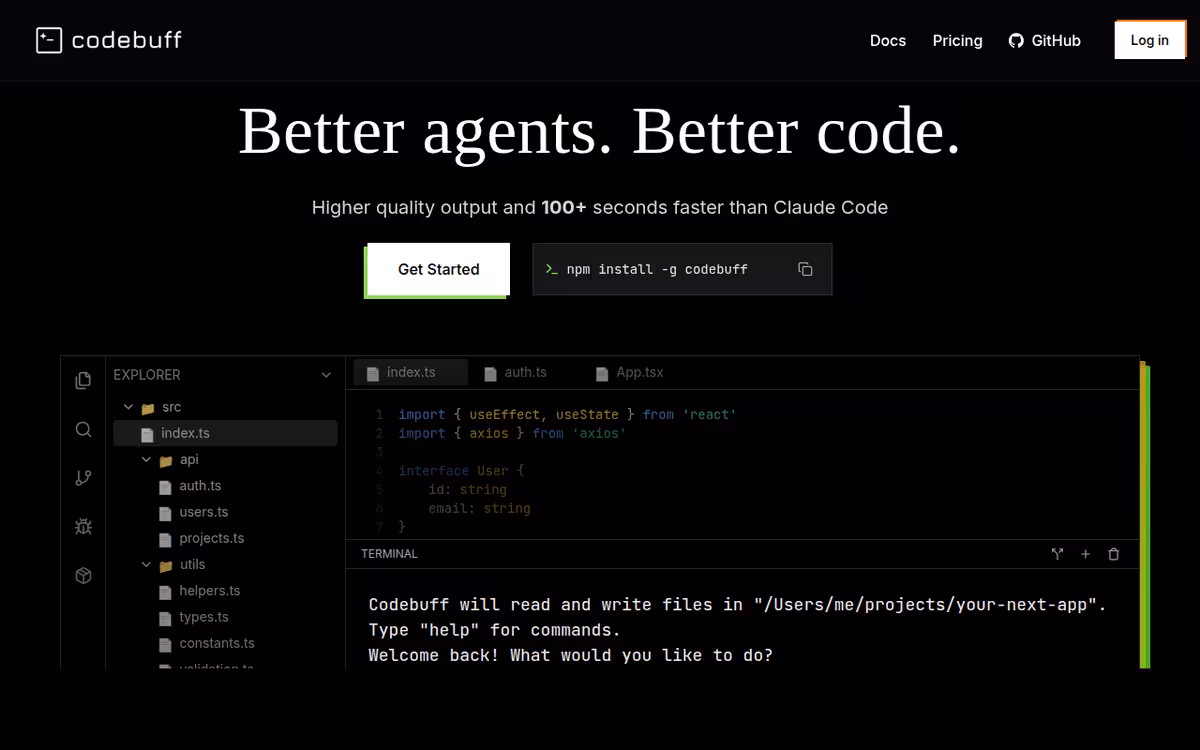Viewport: 1200px width, 750px height.
Task: Click the "Better agents. Better code." heading
Action: 600,130
